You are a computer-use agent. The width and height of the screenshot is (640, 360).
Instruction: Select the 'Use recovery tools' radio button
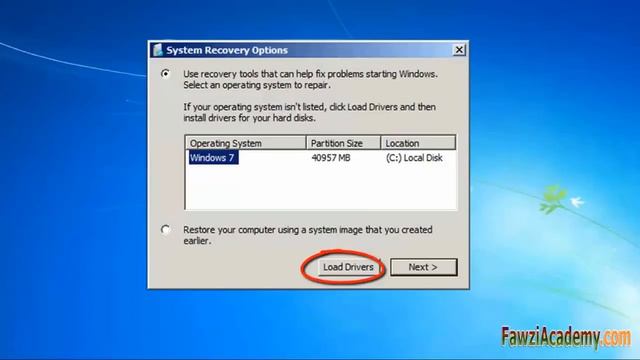[165, 74]
